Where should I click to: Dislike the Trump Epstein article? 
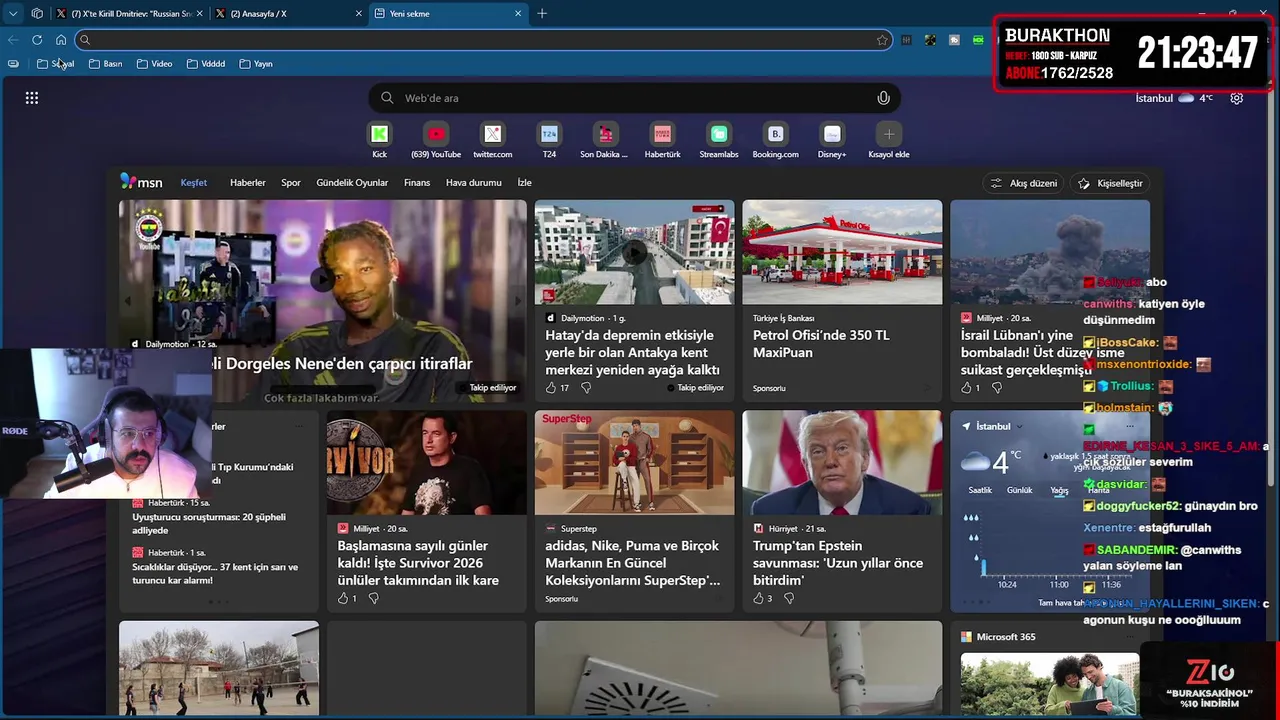[x=789, y=598]
